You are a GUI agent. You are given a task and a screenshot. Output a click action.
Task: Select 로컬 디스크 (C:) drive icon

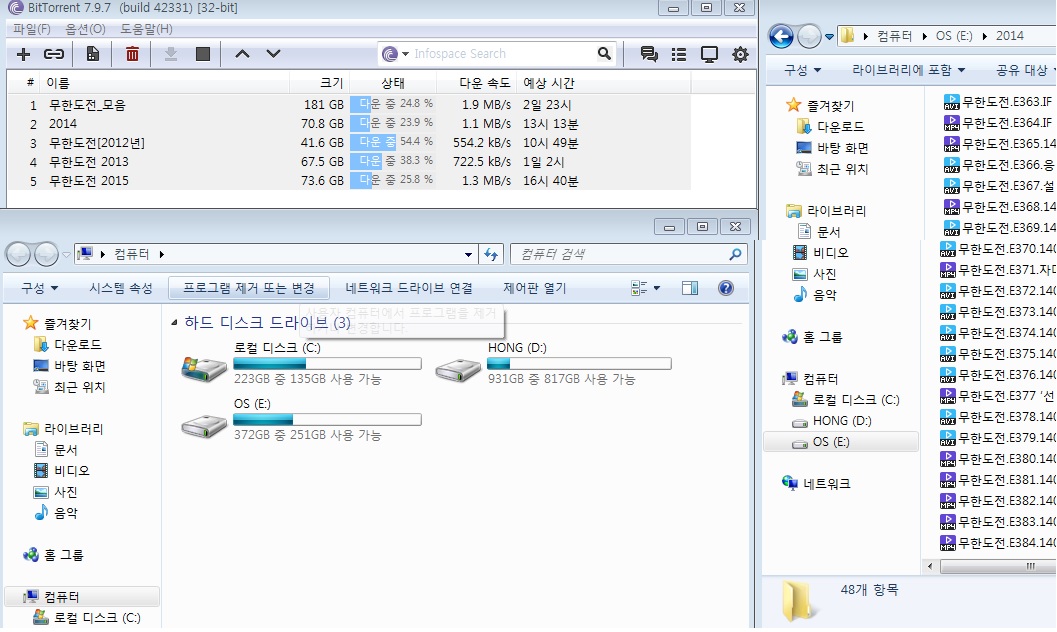(x=204, y=368)
